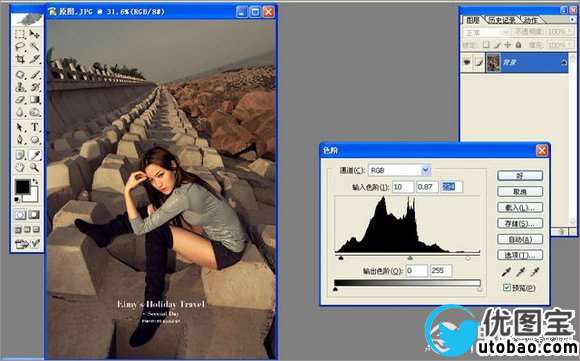Switch to the History tab
Screen dimensions: 580x361
(502, 20)
